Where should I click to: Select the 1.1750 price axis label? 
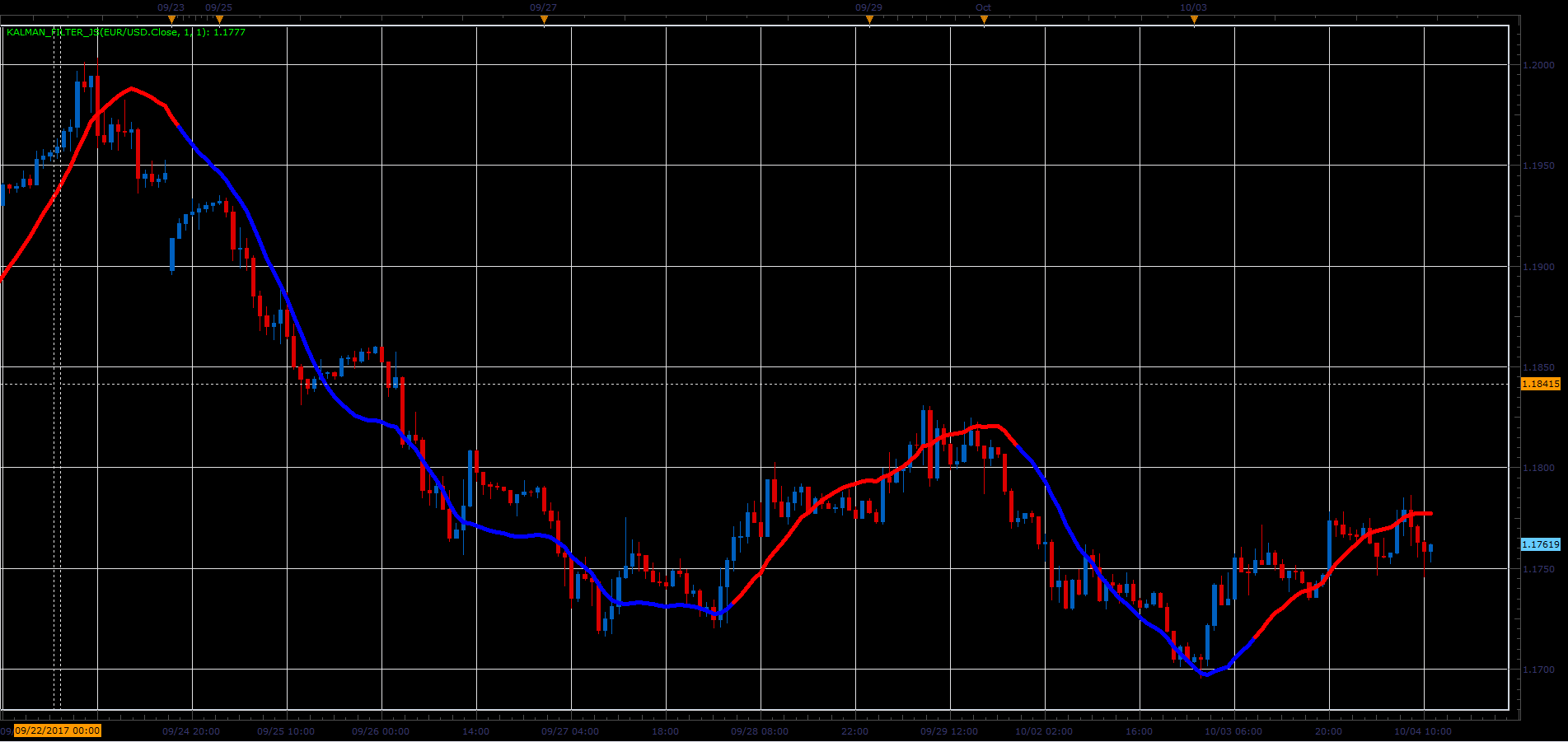tap(1538, 569)
